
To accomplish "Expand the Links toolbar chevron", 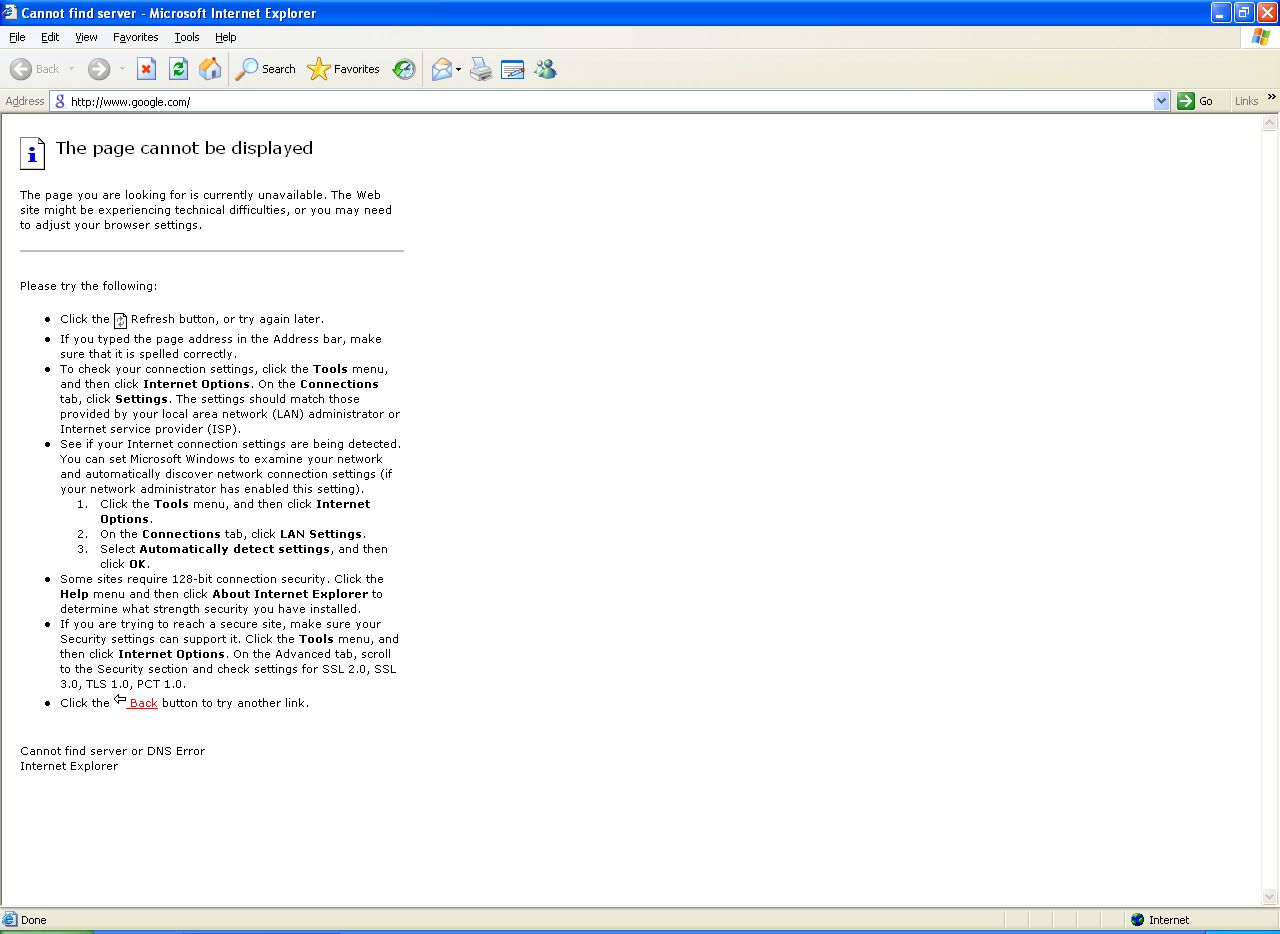I will tap(1272, 97).
